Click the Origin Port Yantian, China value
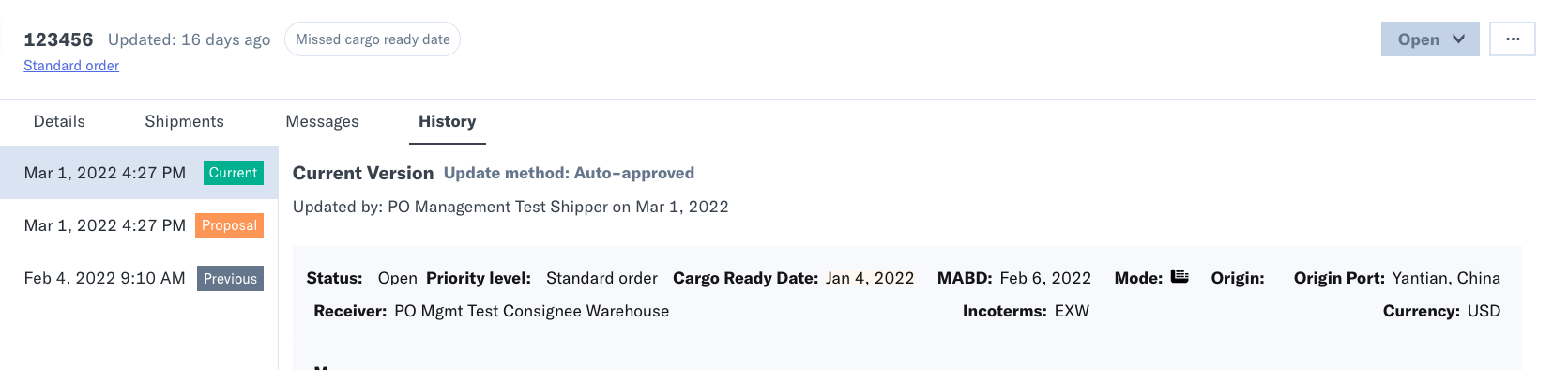 click(x=1446, y=278)
